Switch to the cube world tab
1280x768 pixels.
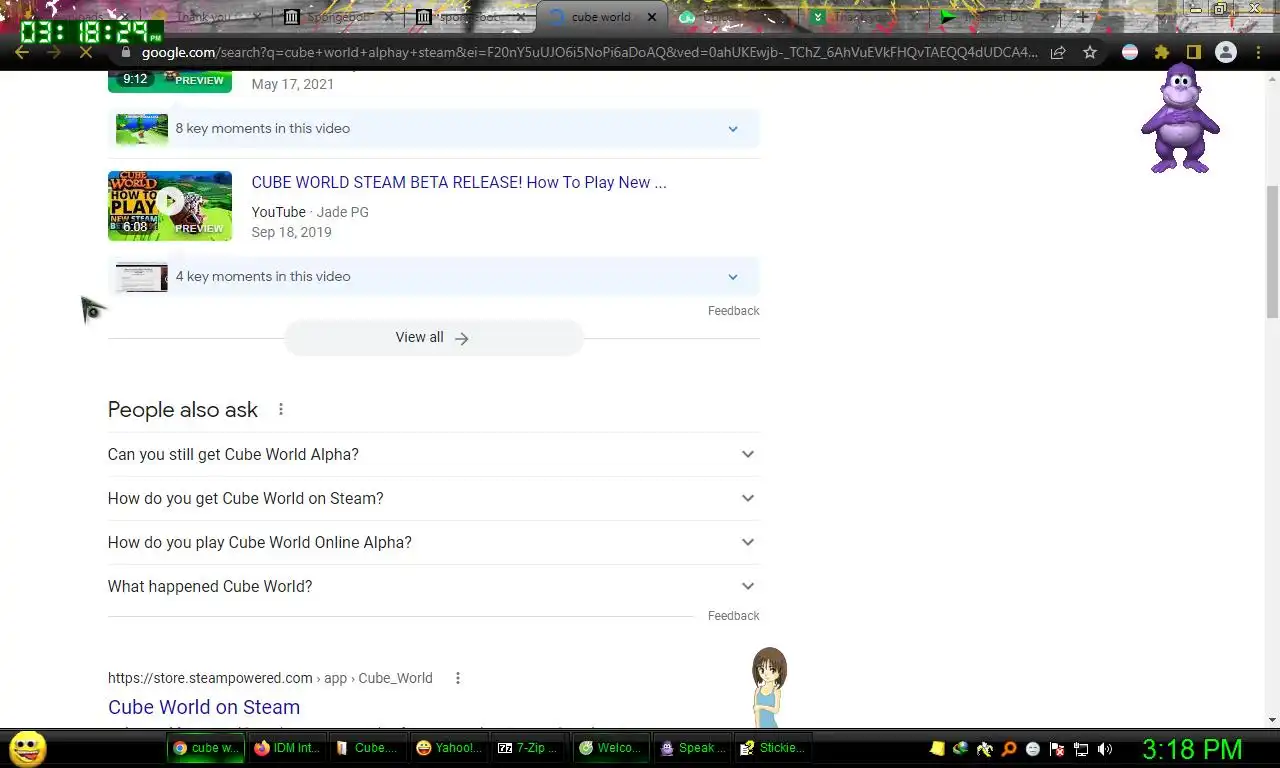click(601, 17)
